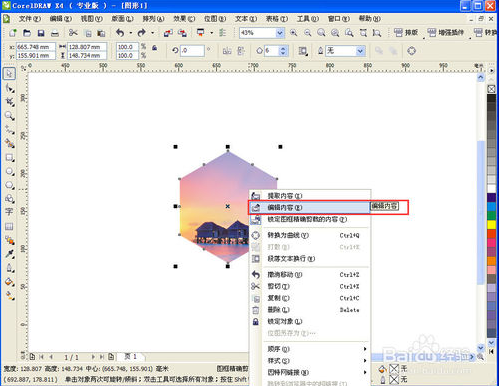Choose 复制 (C) in context menu

[x=310, y=298]
